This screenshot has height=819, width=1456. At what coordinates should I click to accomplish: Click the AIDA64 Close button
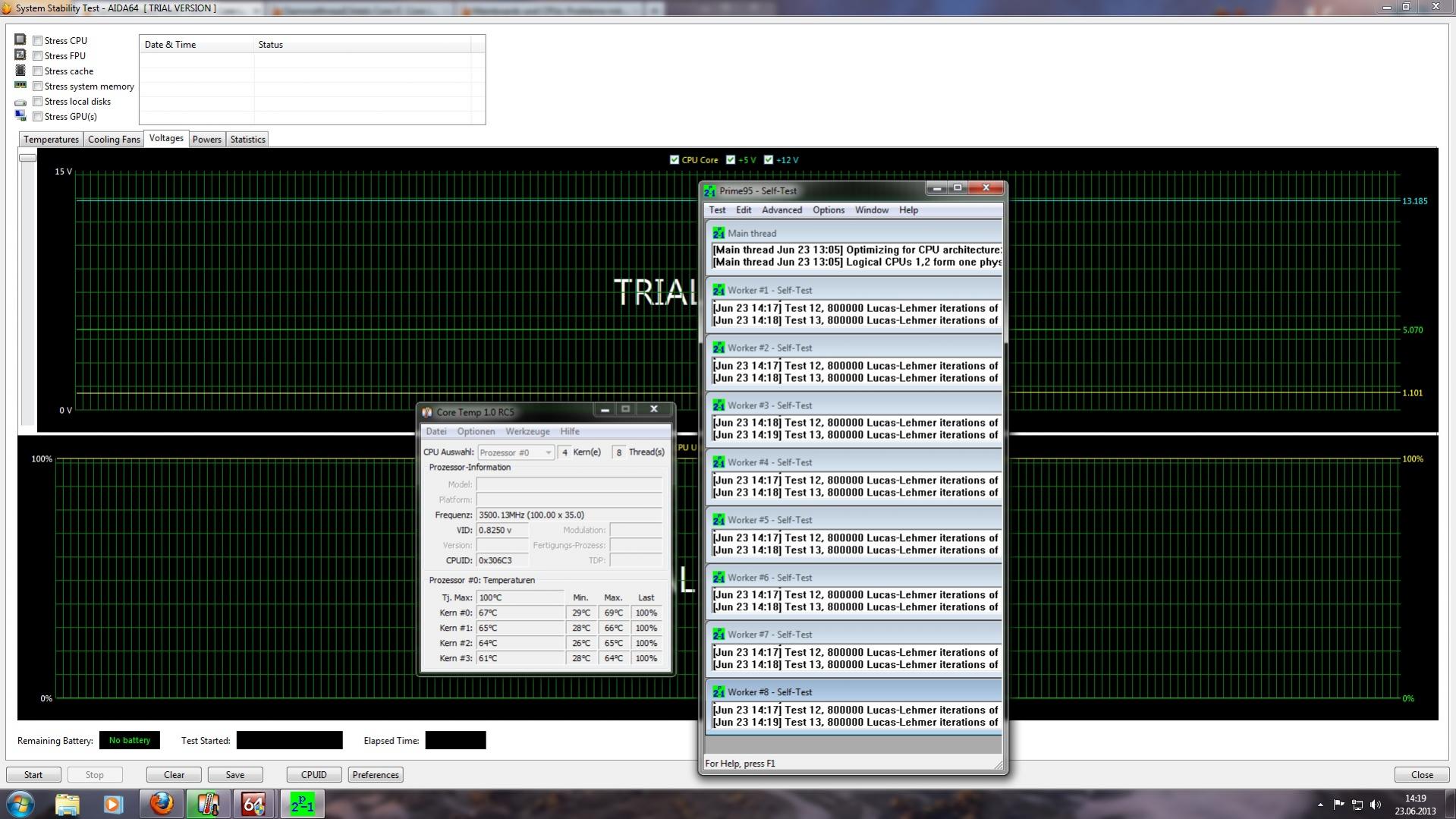coord(1422,775)
